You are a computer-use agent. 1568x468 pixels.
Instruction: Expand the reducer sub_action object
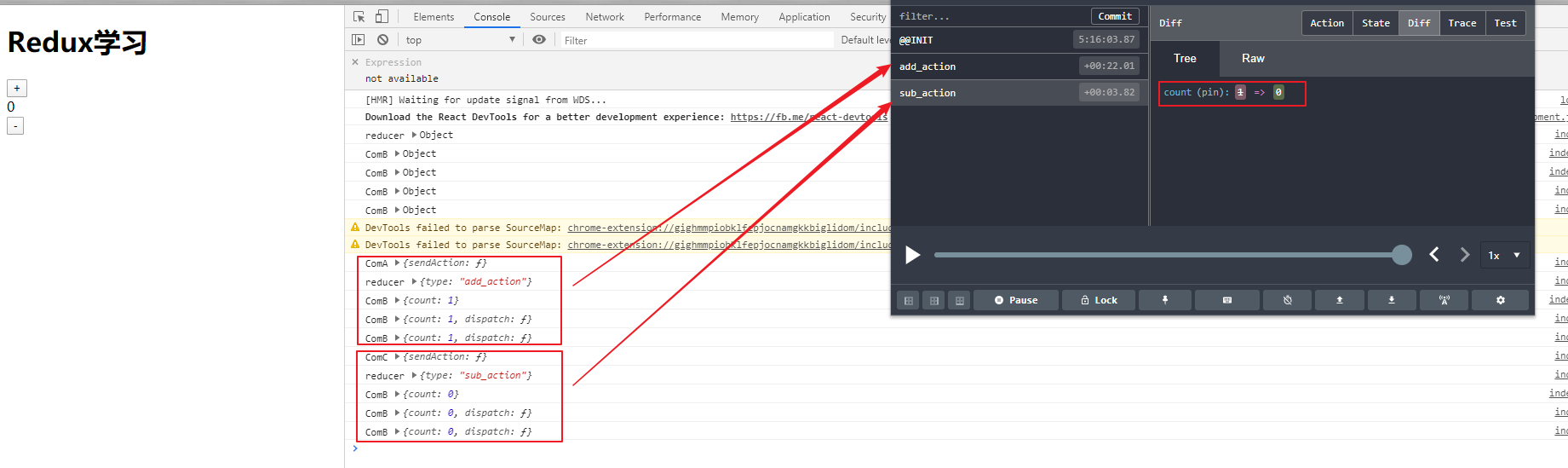tap(415, 375)
